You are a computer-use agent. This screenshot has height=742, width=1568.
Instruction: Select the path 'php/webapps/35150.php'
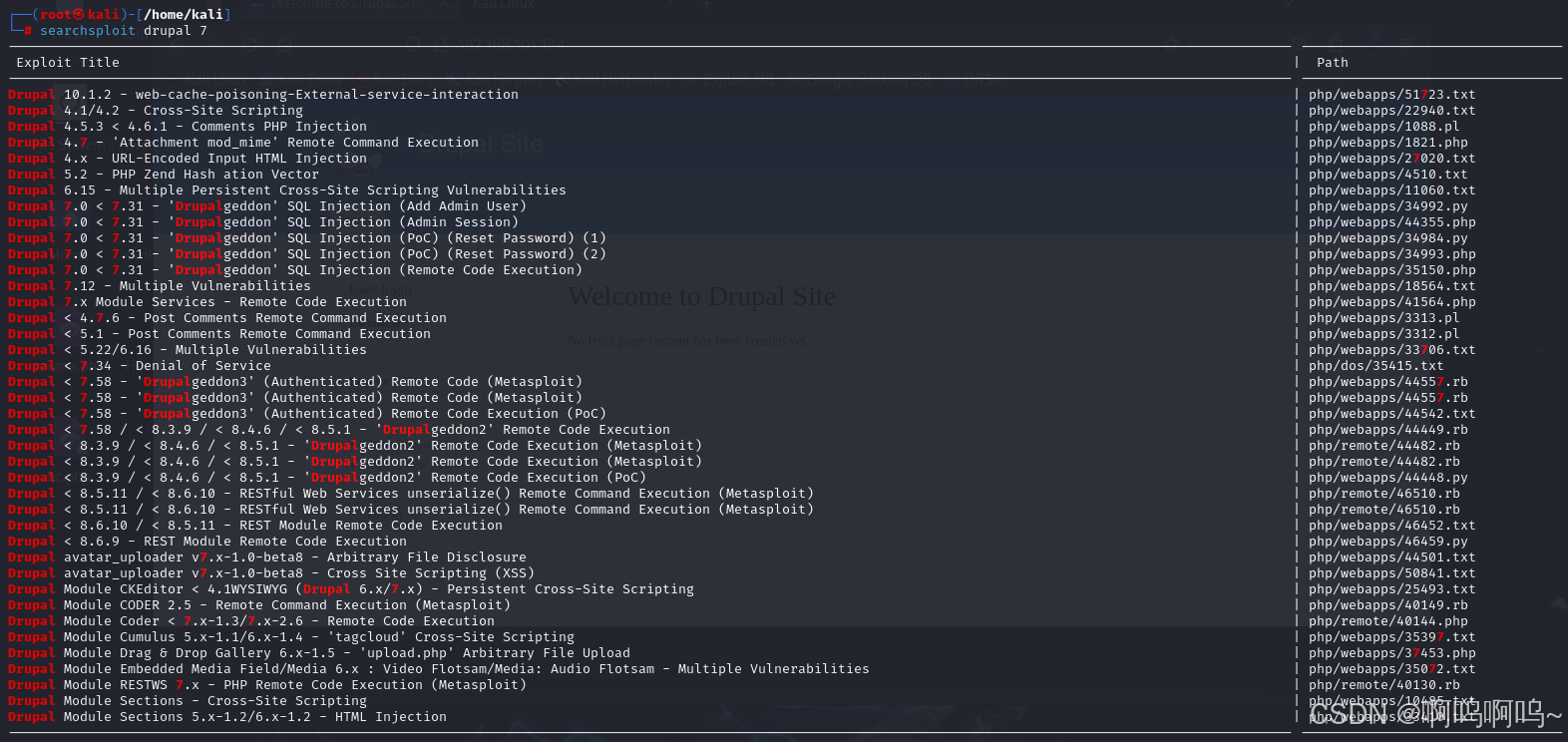click(1392, 270)
